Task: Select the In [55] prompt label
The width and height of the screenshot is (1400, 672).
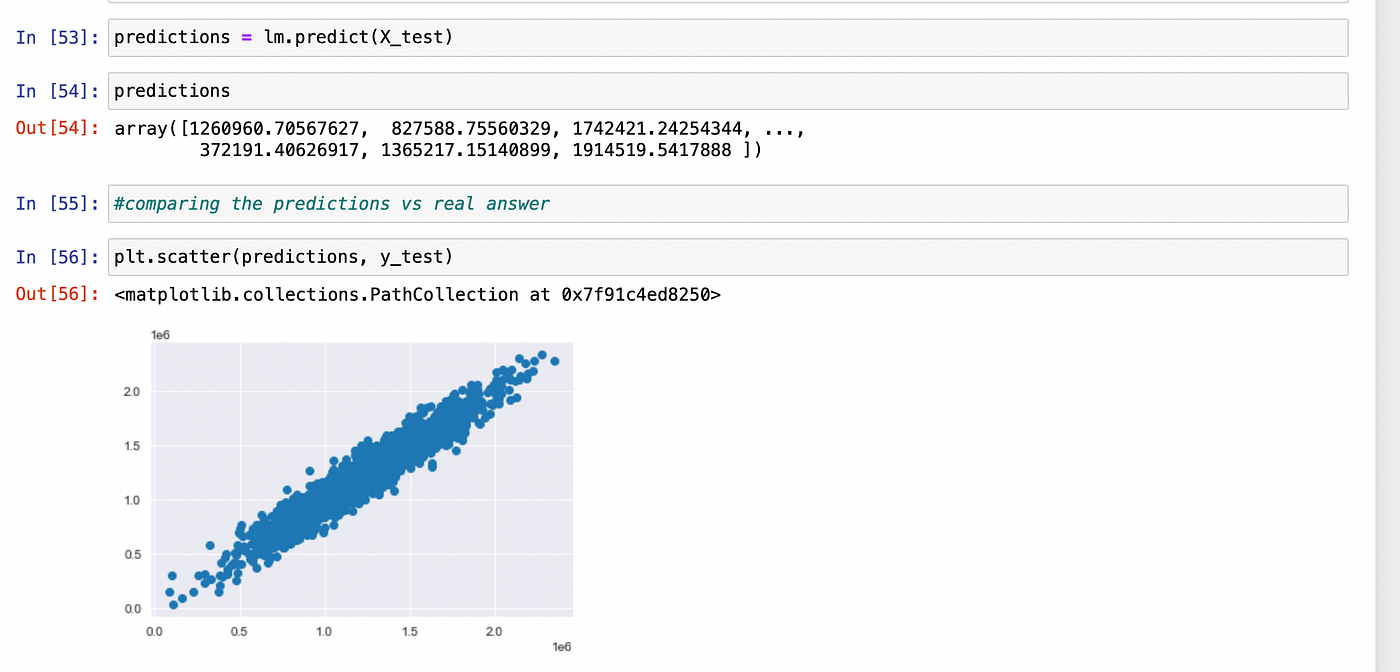Action: coord(55,203)
